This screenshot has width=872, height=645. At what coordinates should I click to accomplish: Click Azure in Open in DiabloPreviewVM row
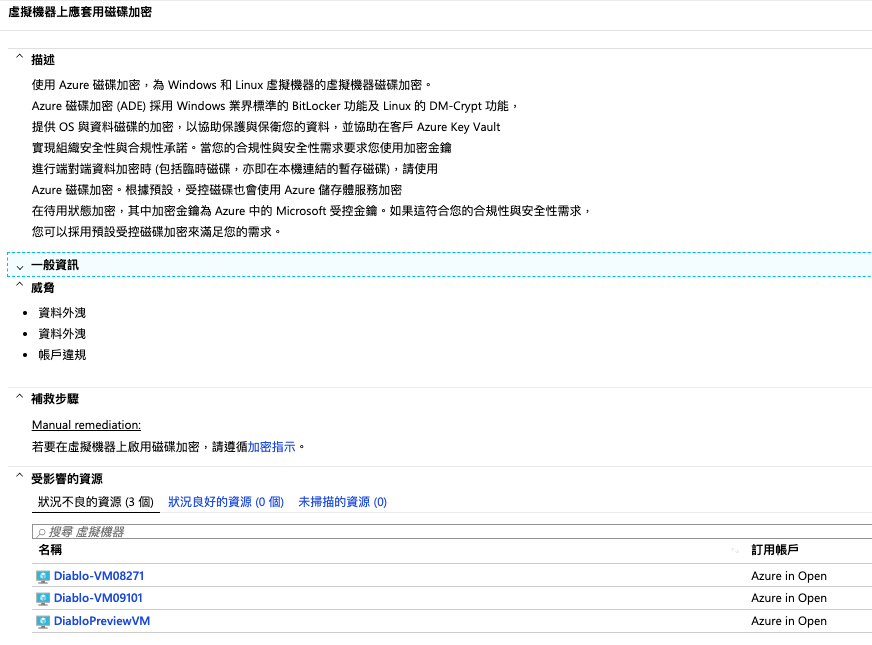point(789,621)
